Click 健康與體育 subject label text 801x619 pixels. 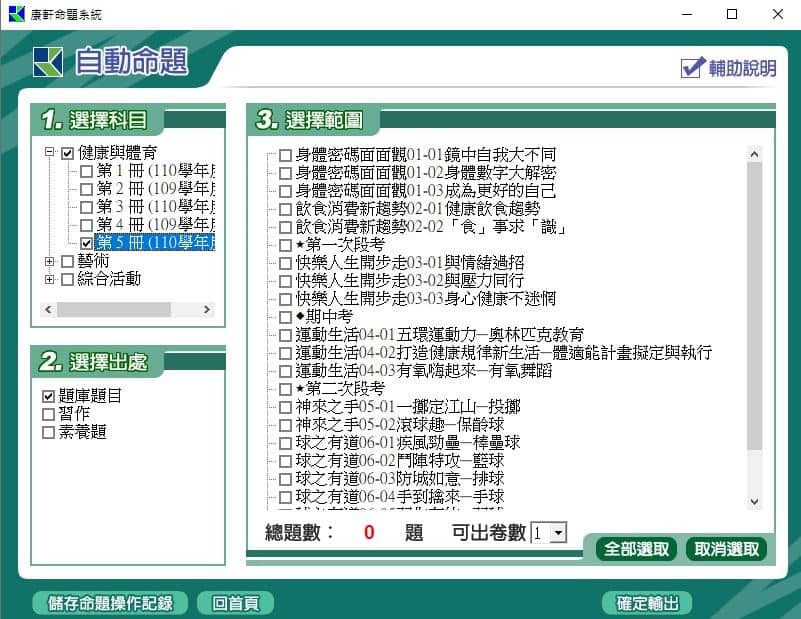click(117, 153)
